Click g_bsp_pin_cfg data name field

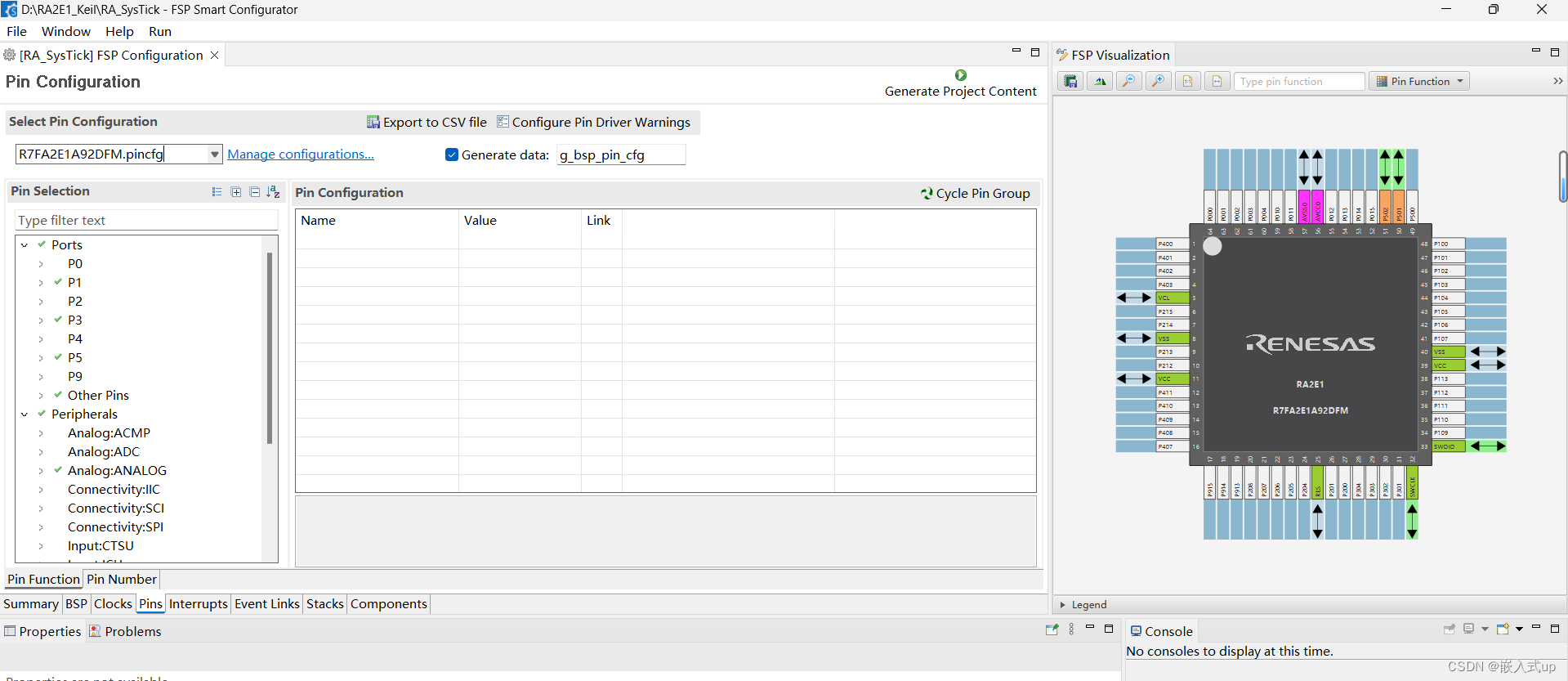pyautogui.click(x=620, y=155)
